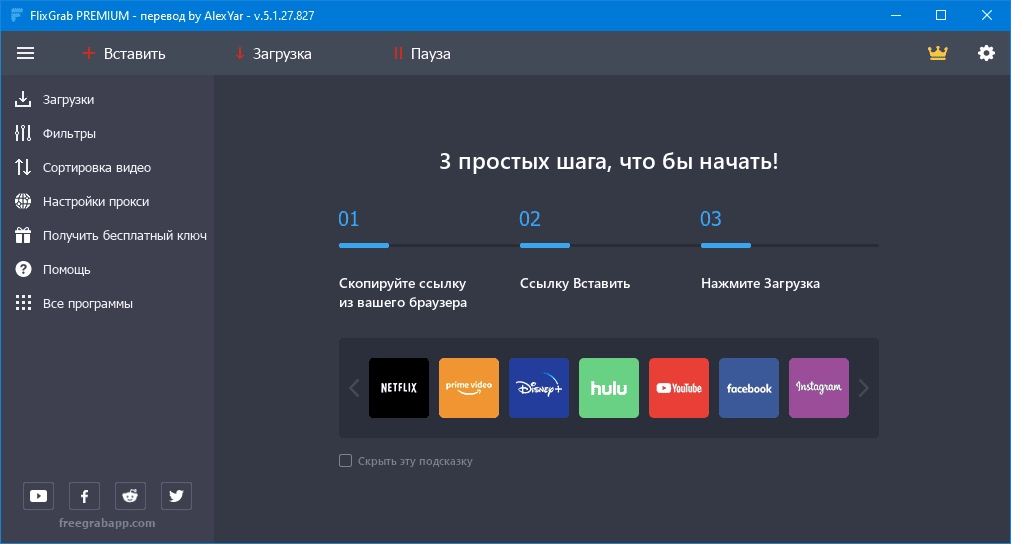Click the FlixGrab logo in title bar

[17, 15]
